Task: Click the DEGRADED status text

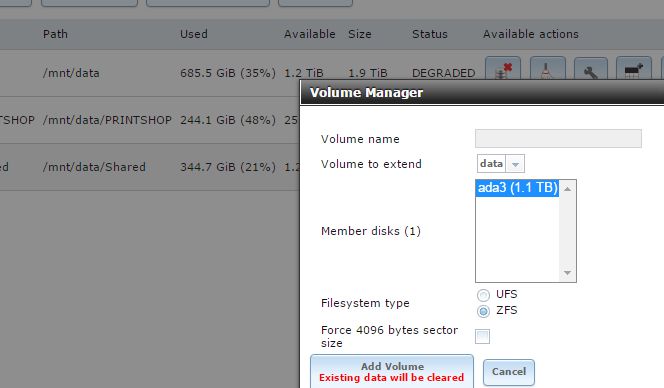Action: click(443, 73)
